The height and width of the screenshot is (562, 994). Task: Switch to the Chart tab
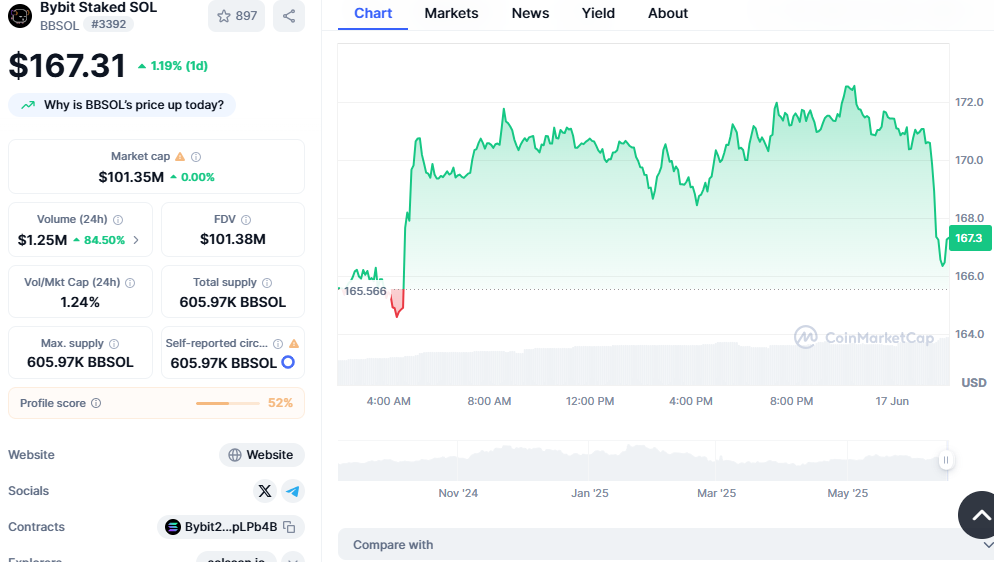(373, 13)
